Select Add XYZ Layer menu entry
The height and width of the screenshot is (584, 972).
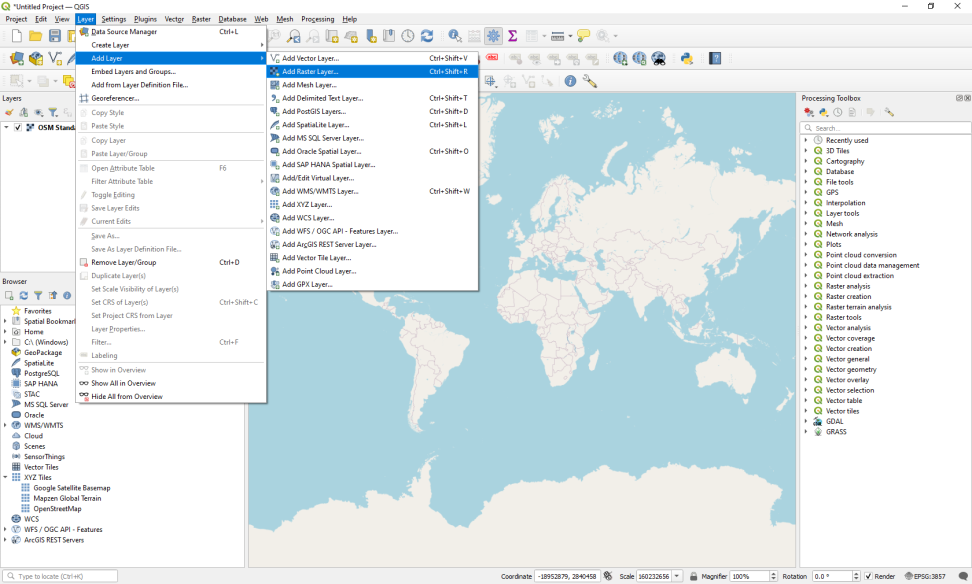[373, 205]
